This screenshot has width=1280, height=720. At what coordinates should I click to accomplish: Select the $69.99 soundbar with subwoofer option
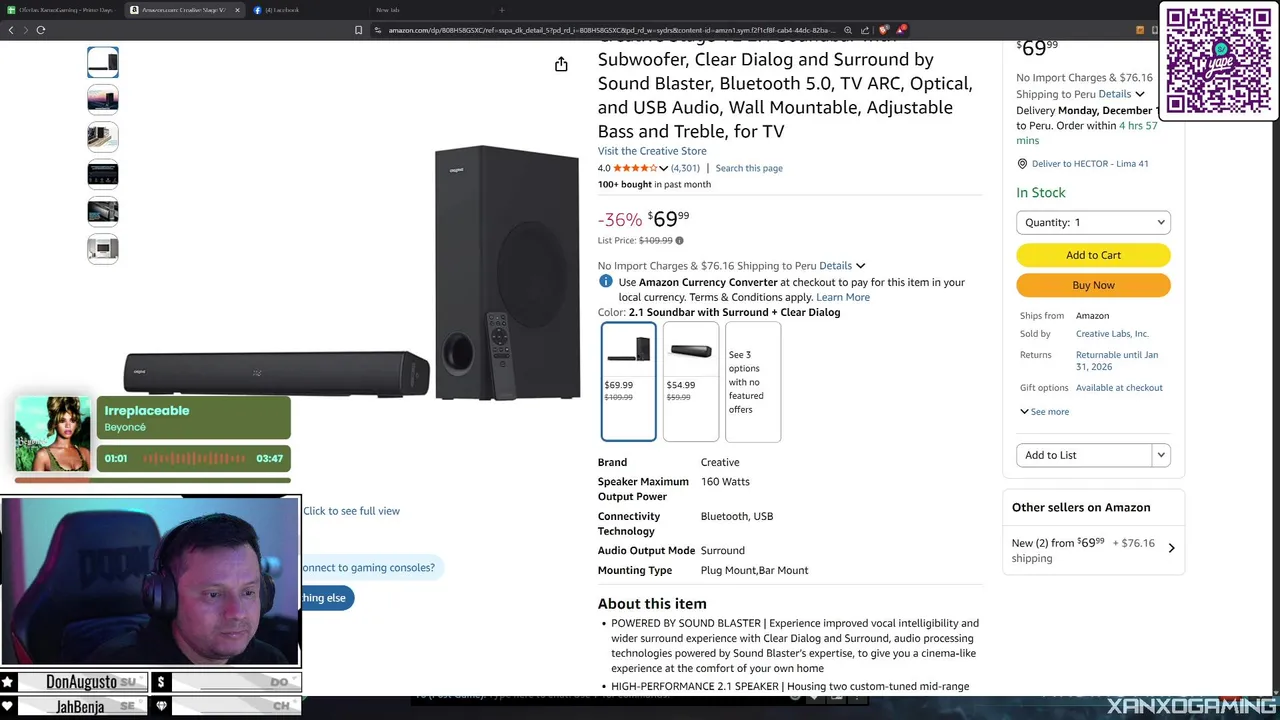pyautogui.click(x=629, y=381)
